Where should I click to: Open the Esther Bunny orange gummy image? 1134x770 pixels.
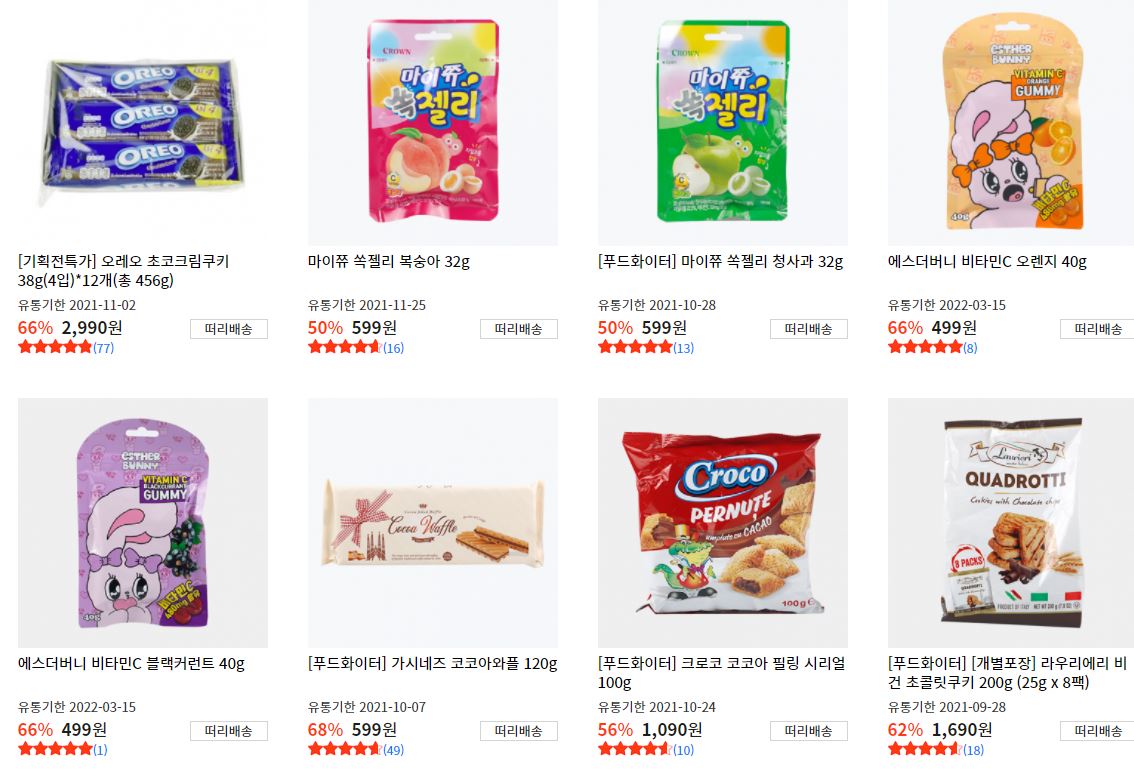[1011, 123]
